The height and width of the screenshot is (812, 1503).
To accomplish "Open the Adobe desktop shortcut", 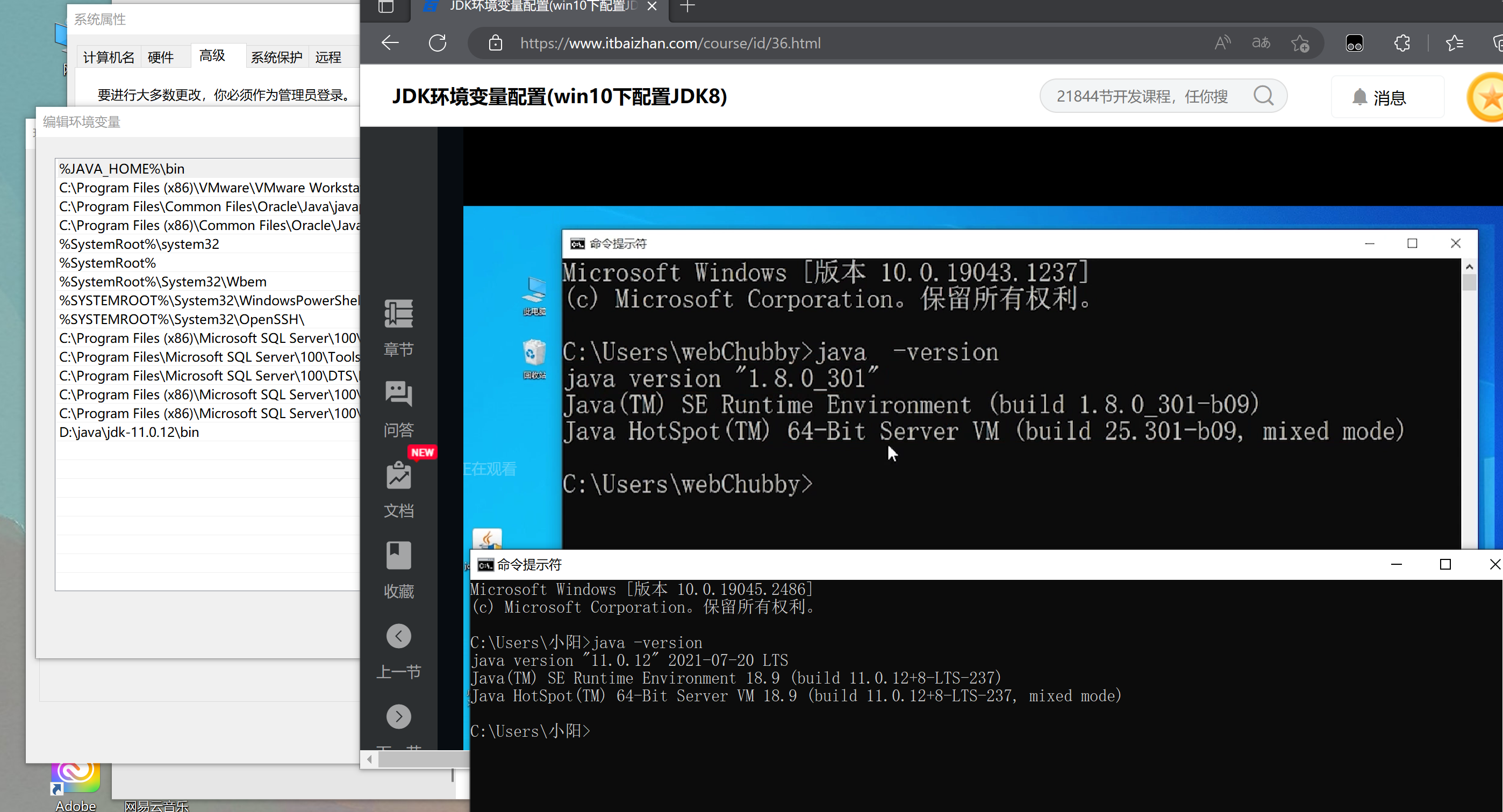I will (x=75, y=786).
